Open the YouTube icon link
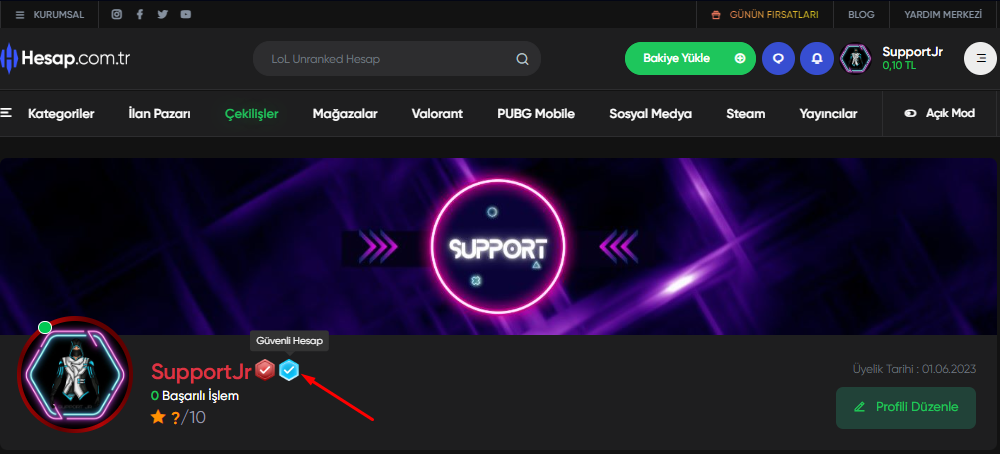 pos(186,14)
